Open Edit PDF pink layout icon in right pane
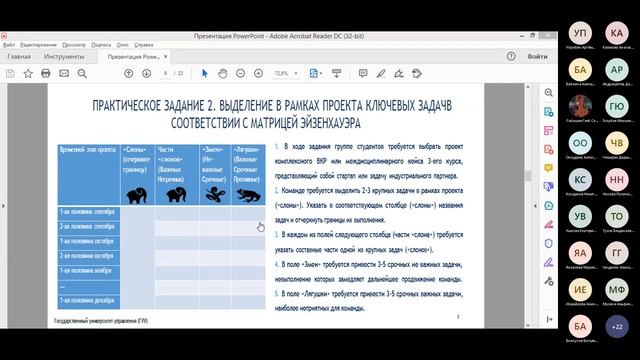This screenshot has width=640, height=360. point(549,131)
